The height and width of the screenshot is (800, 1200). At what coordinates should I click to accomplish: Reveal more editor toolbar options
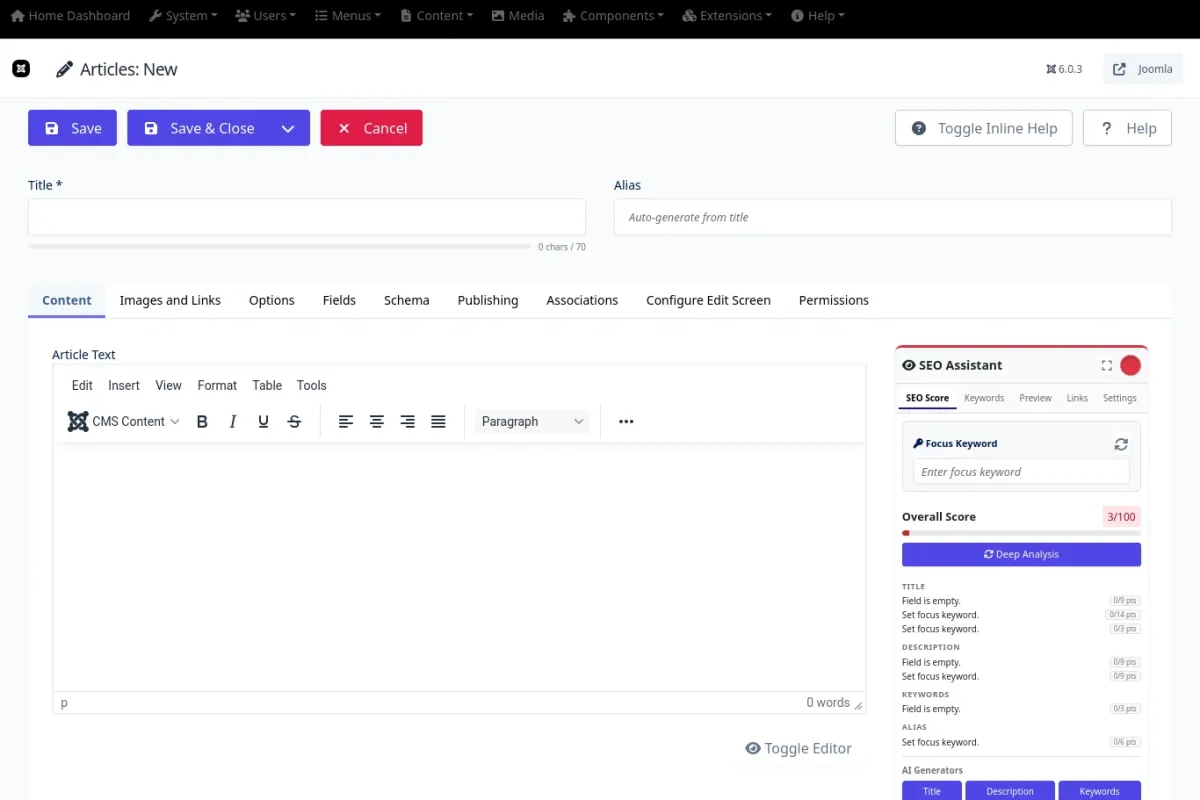click(x=626, y=422)
